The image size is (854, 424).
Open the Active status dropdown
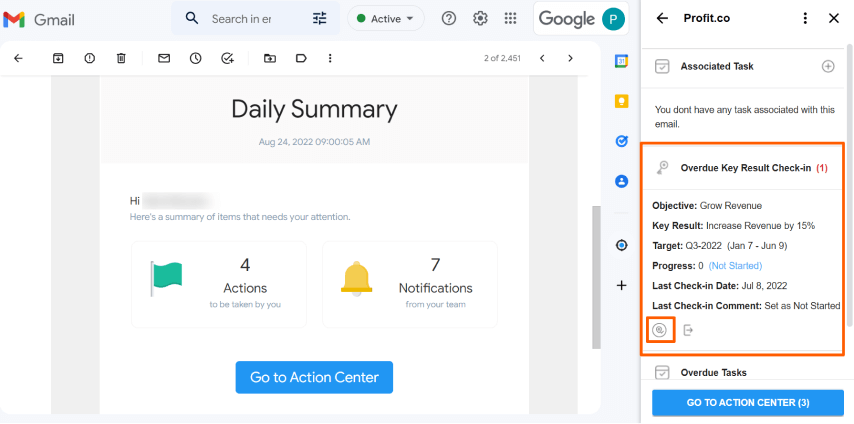tap(386, 19)
